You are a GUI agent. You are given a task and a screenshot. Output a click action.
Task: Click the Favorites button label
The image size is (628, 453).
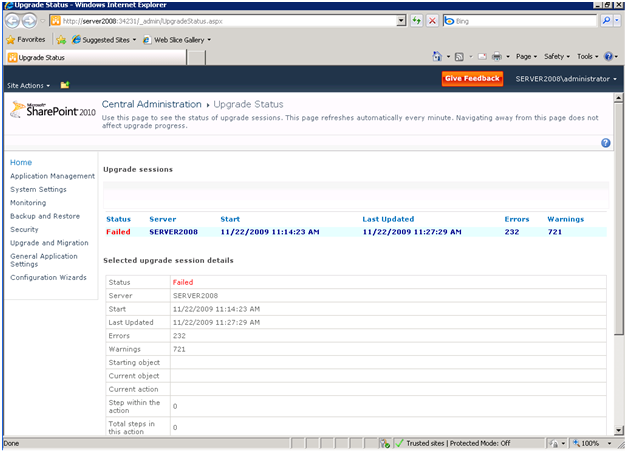(x=31, y=40)
